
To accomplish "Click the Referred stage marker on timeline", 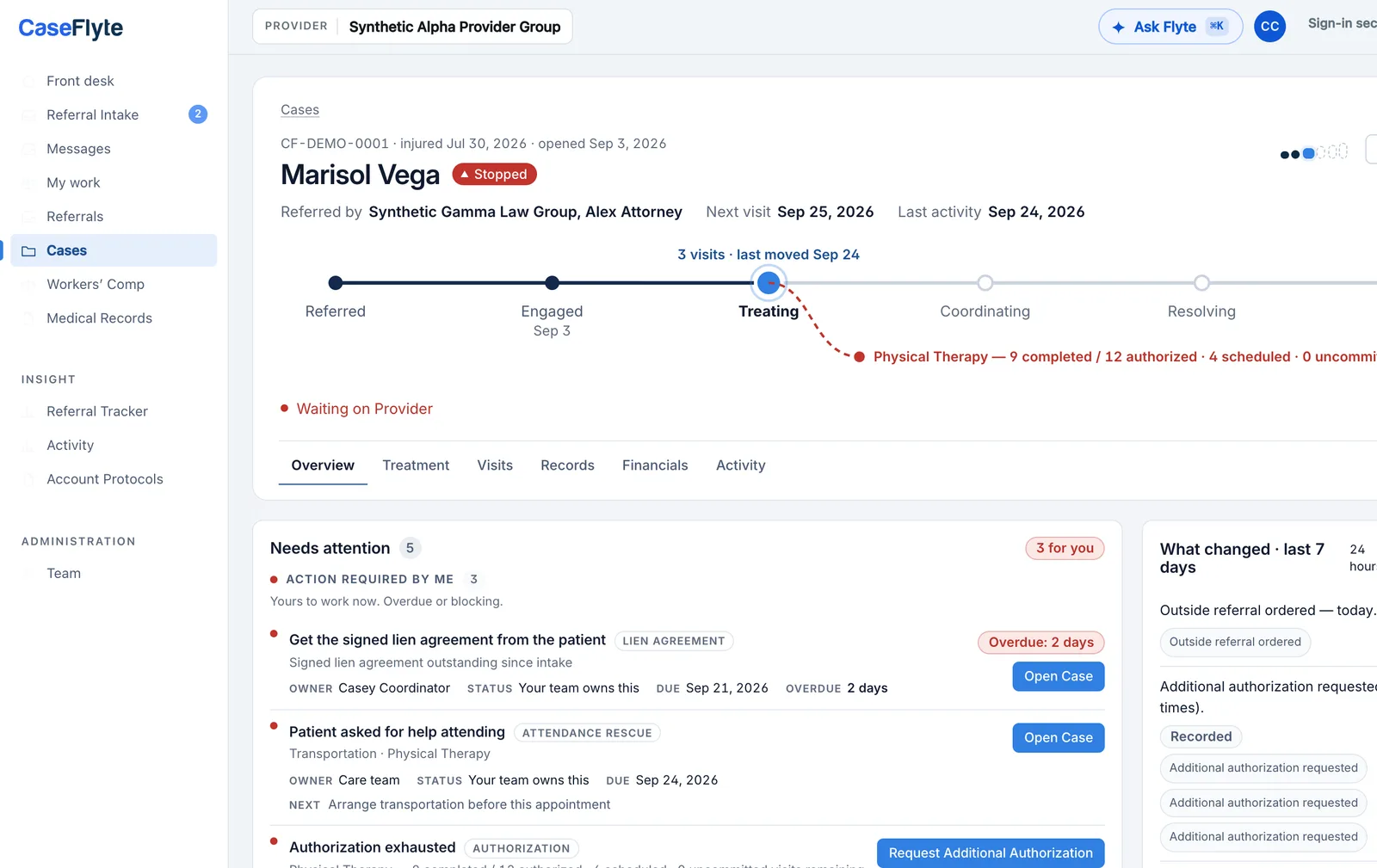I will (336, 283).
